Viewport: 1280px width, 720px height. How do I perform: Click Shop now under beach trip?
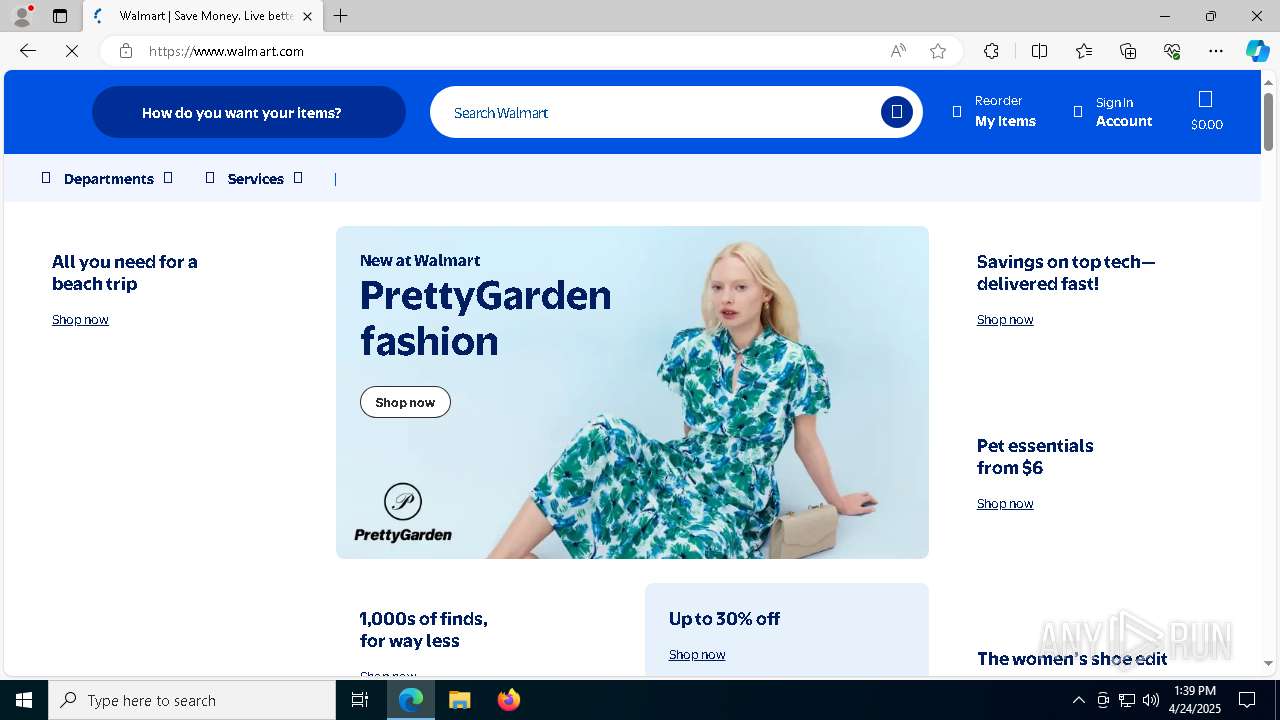(x=80, y=319)
